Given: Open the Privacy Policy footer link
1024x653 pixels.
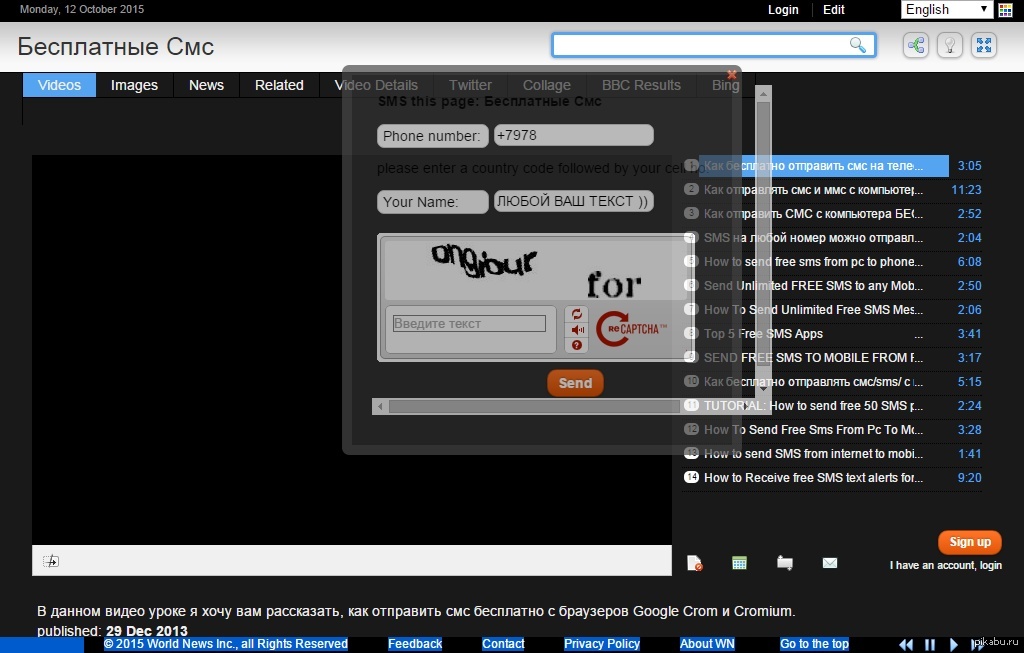Looking at the screenshot, I should point(601,644).
